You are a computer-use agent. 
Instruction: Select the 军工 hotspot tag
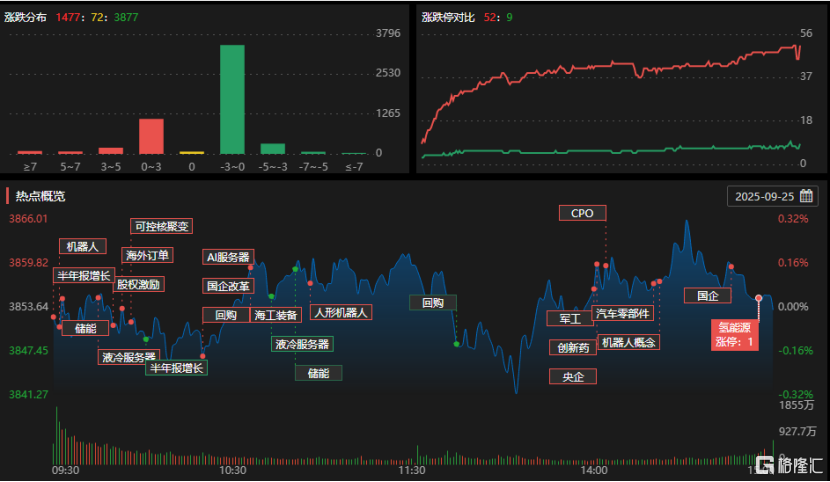570,319
